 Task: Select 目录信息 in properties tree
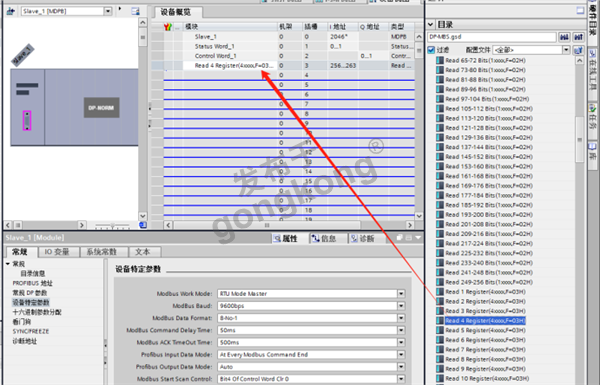click(33, 273)
